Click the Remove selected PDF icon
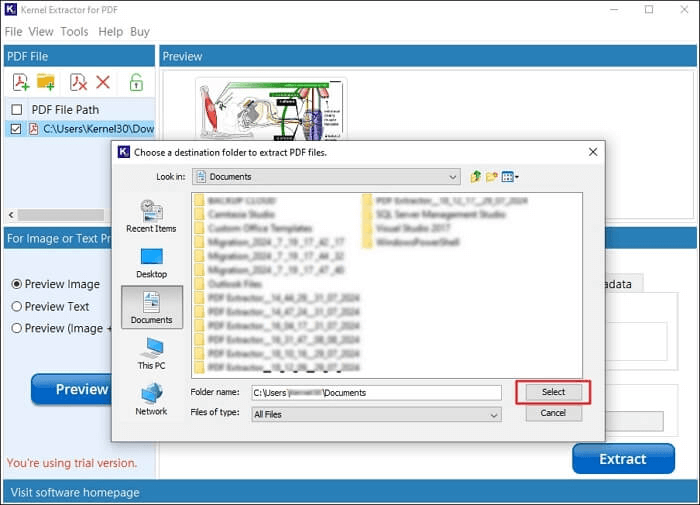This screenshot has width=700, height=505. 78,82
